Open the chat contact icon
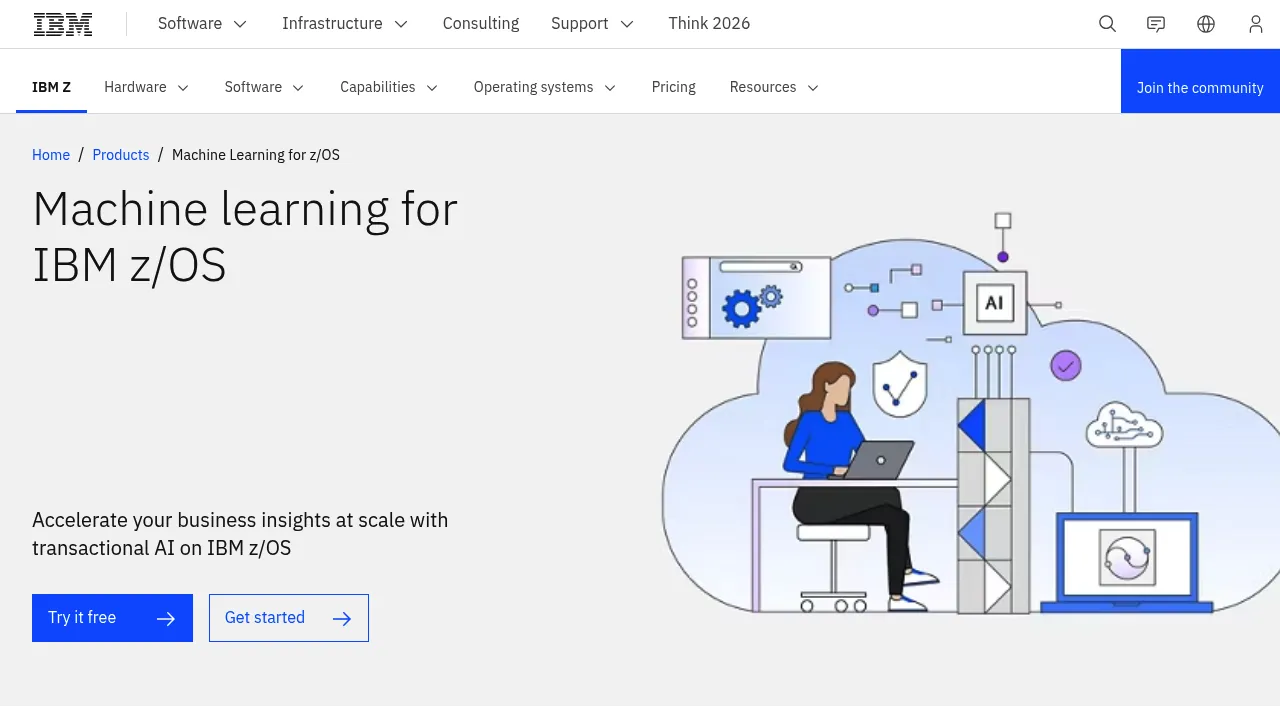 click(1156, 24)
